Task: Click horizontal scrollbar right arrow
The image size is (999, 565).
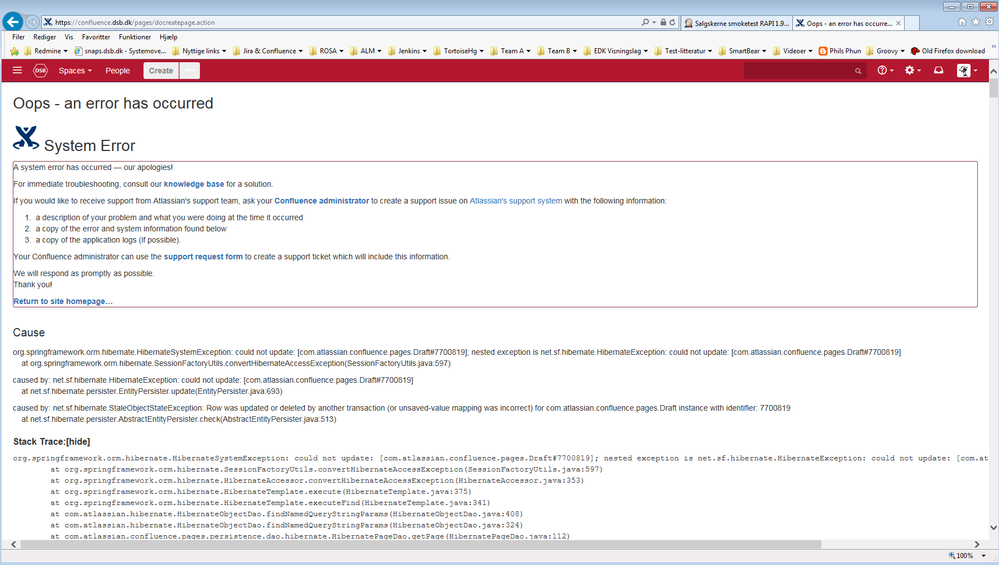Action: coord(977,544)
